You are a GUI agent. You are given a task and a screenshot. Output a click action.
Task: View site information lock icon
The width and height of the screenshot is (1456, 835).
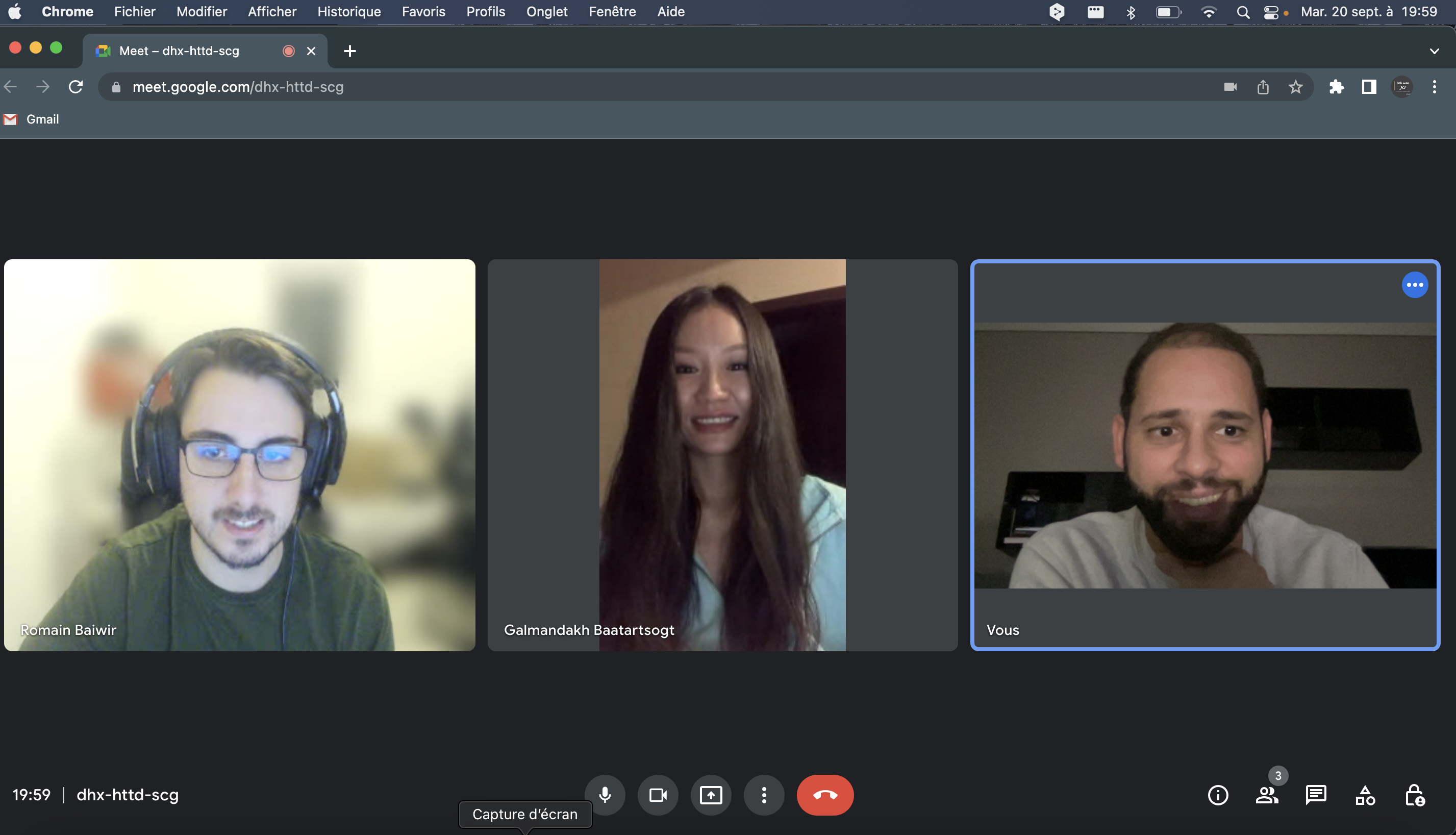coord(116,87)
